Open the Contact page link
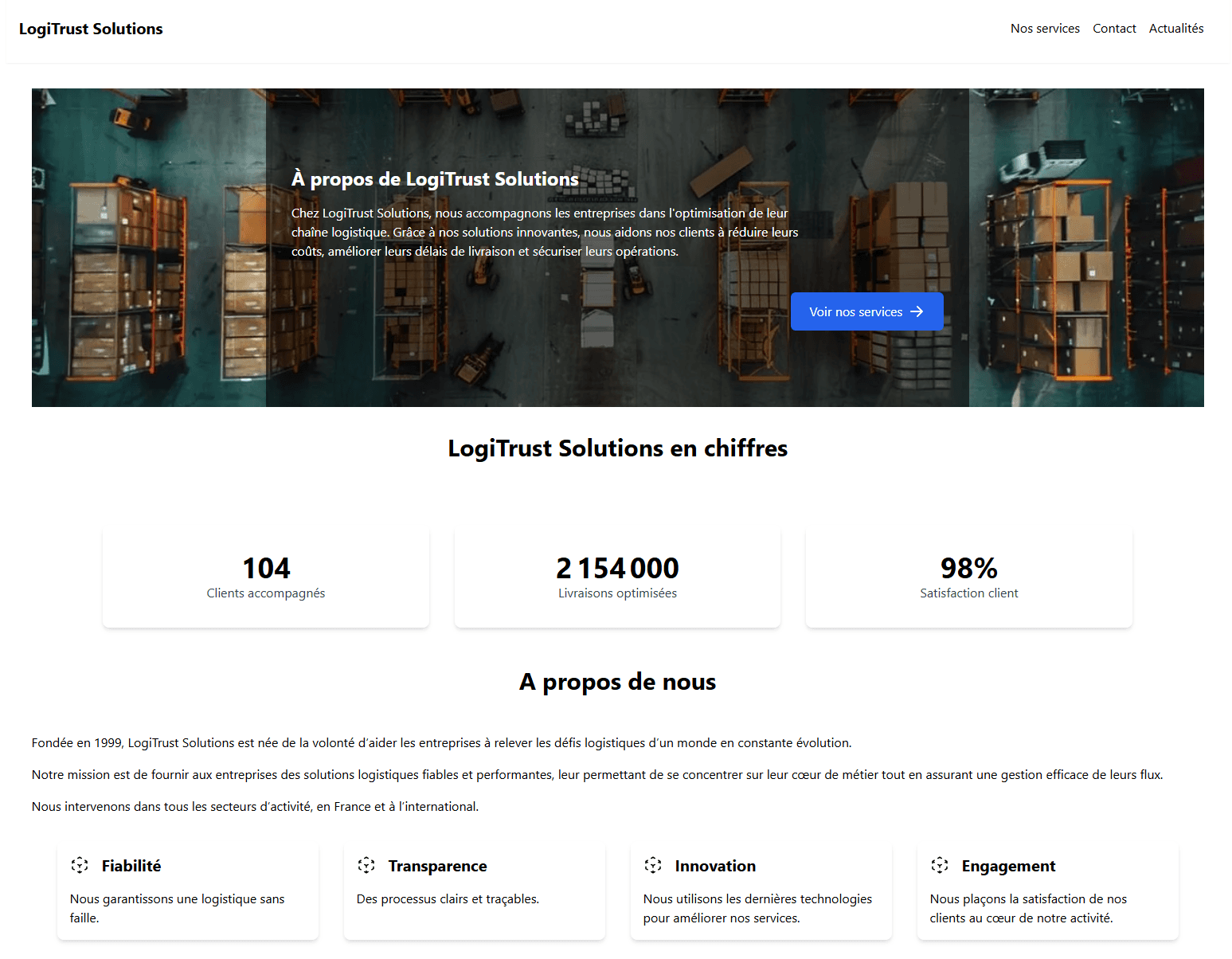Image resolution: width=1232 pixels, height=959 pixels. click(x=1114, y=29)
